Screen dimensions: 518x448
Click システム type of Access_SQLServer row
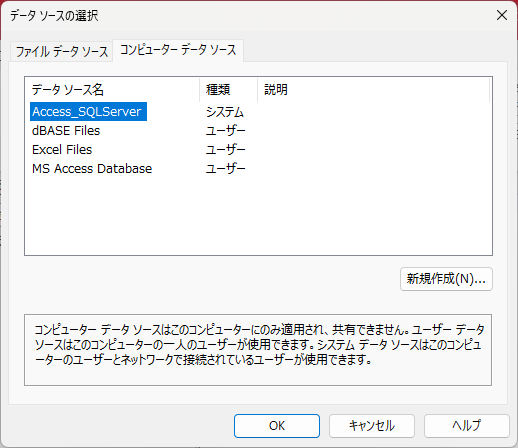[x=225, y=112]
